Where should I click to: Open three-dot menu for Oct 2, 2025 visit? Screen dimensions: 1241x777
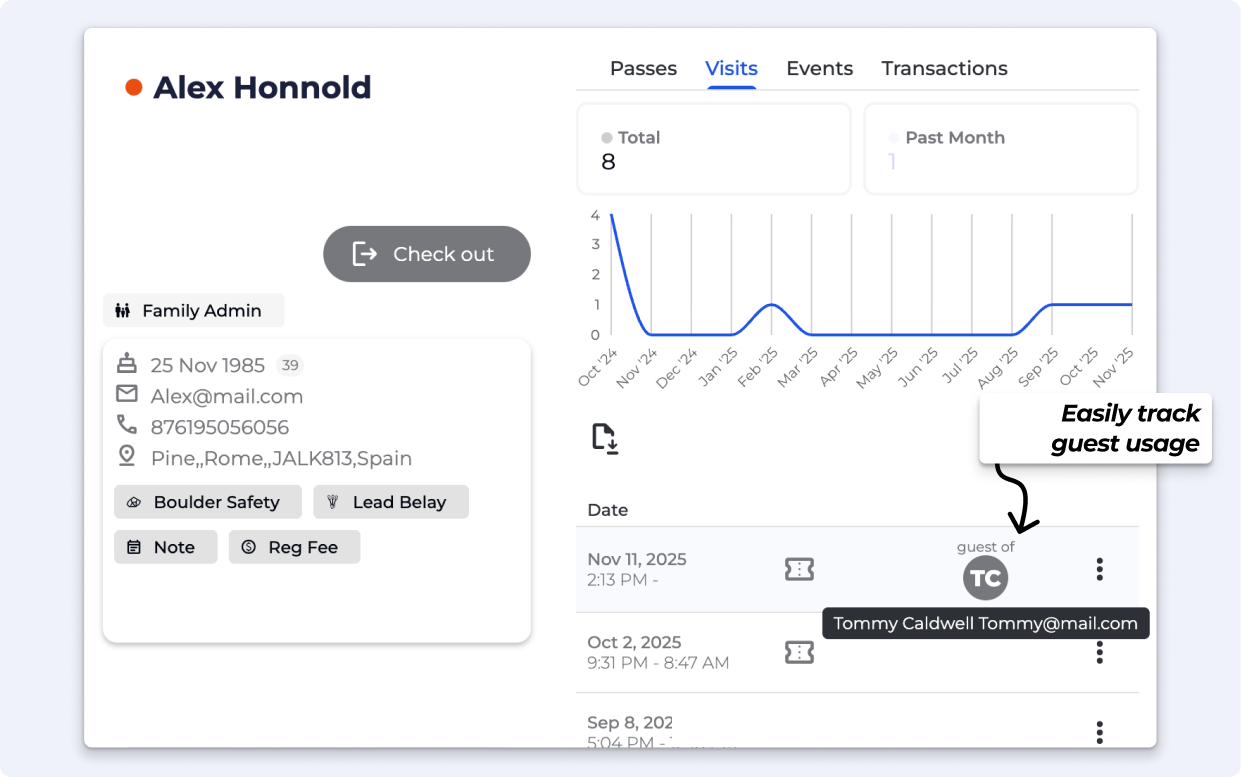click(x=1099, y=654)
